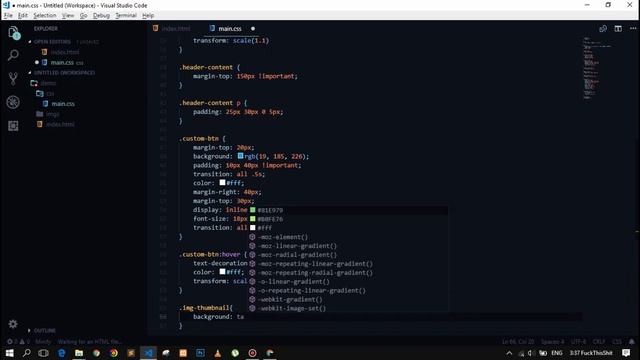Screen dimensions: 640x360
Task: Open Source Control view in activity bar
Action: click(x=13, y=78)
